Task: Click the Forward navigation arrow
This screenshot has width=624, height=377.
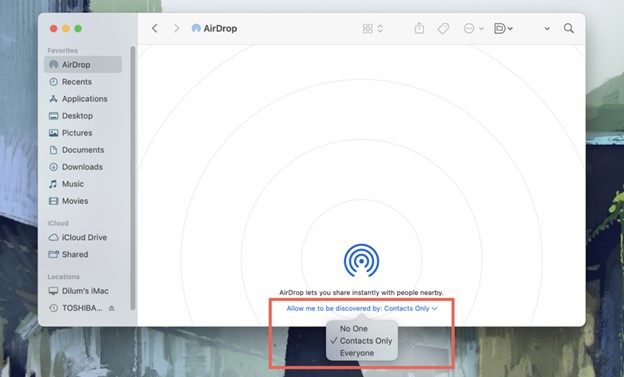Action: point(176,28)
